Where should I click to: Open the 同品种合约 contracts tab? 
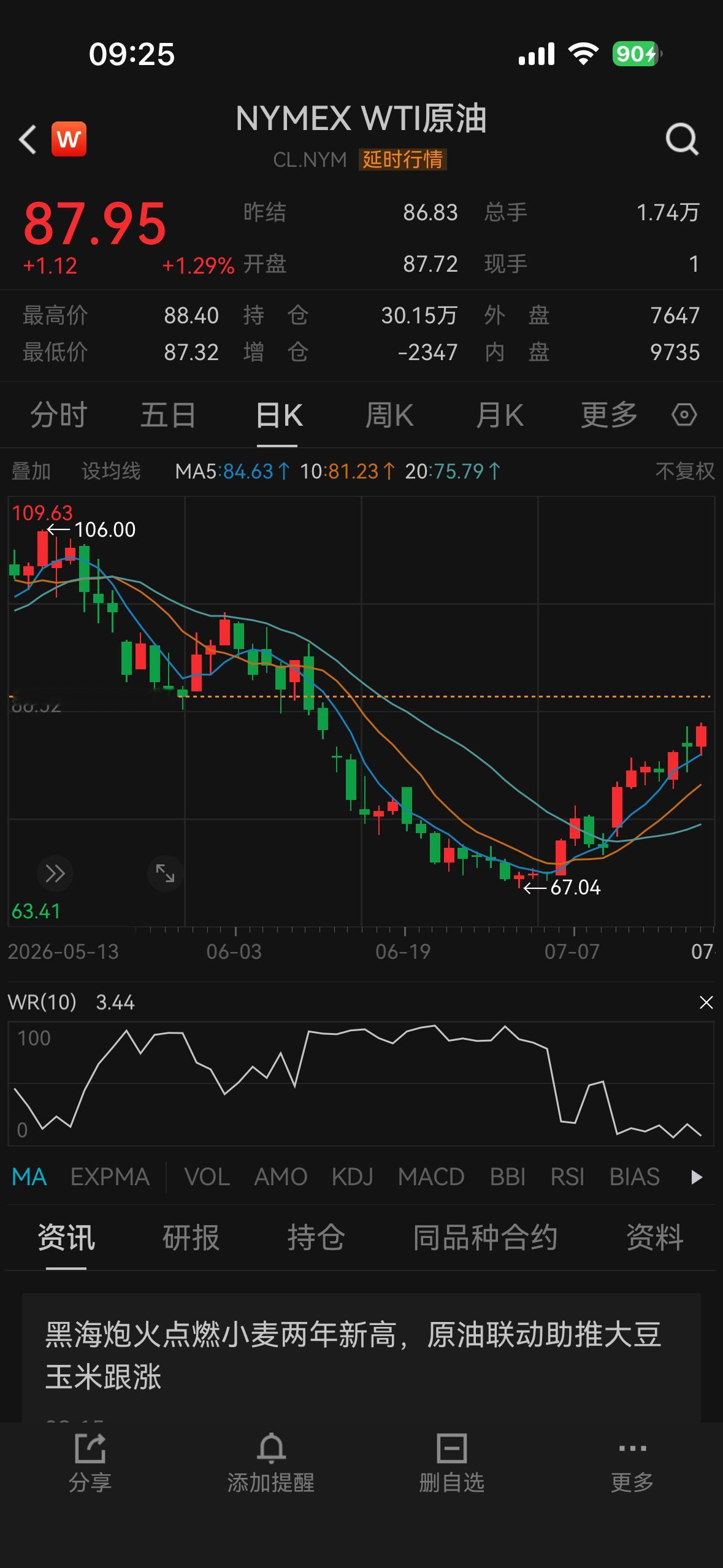(x=485, y=1237)
